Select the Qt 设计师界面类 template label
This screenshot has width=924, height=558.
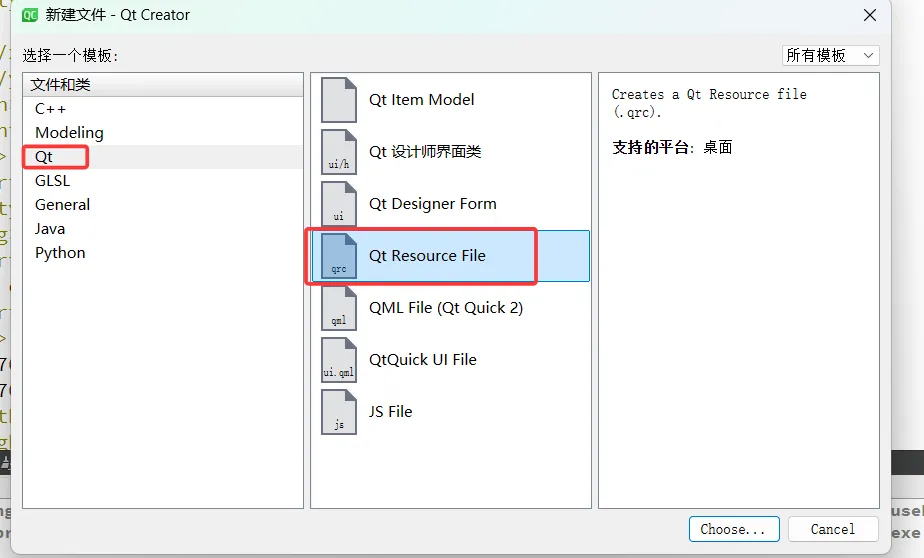pos(425,151)
